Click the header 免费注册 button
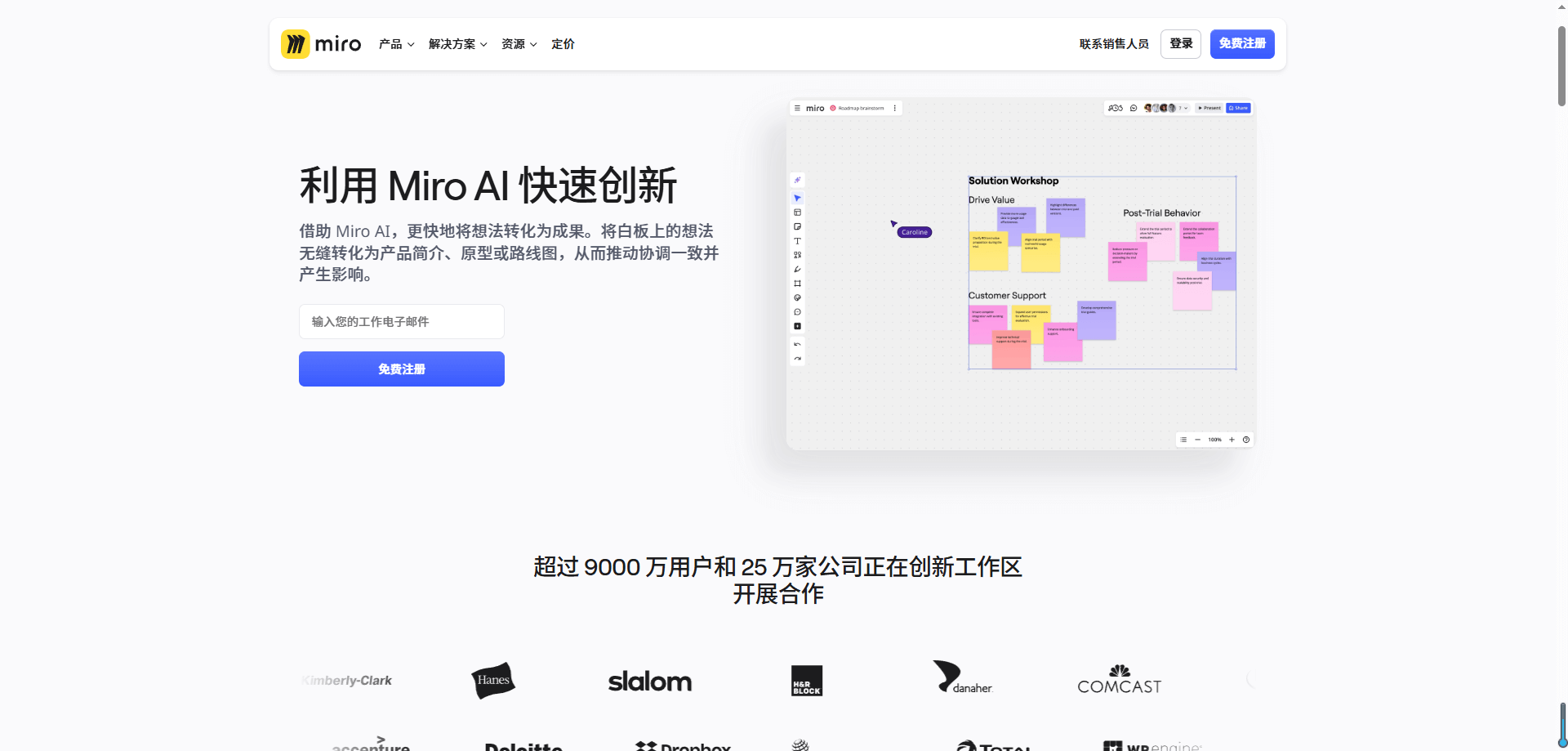The image size is (1568, 751). pos(1242,44)
